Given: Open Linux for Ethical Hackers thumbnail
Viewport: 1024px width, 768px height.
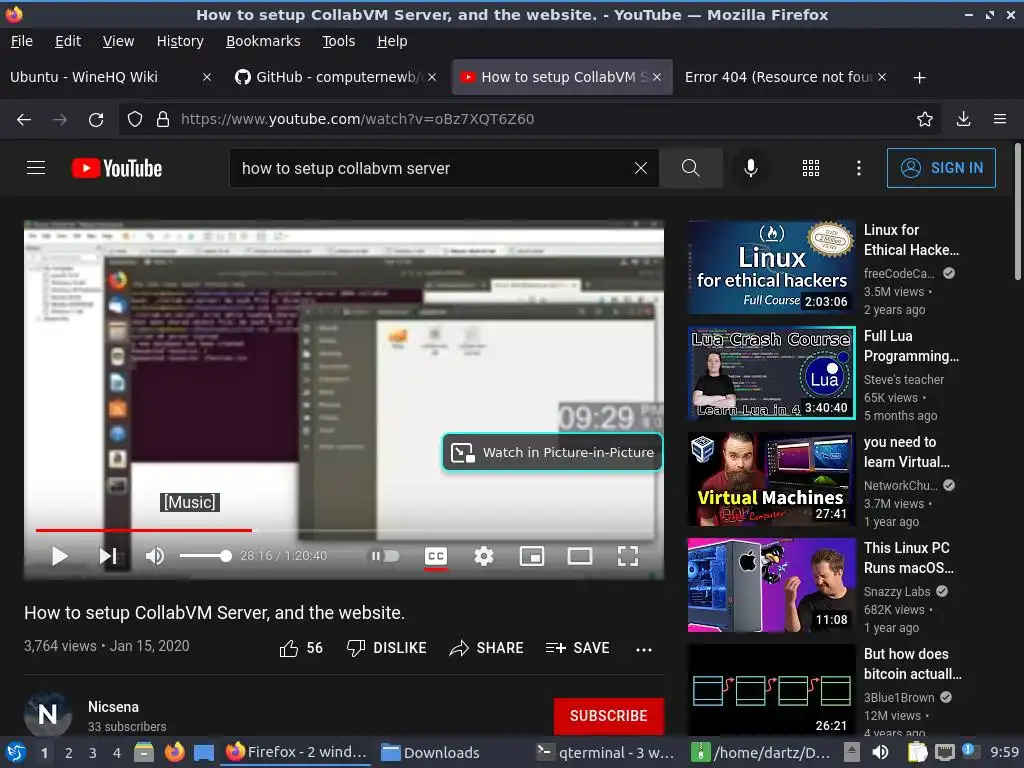Looking at the screenshot, I should (771, 267).
